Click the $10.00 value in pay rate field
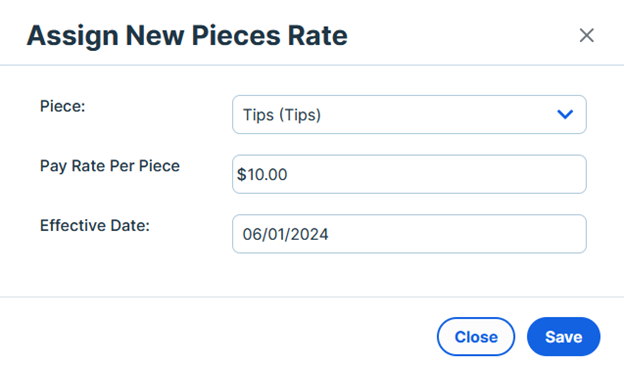 pyautogui.click(x=262, y=175)
